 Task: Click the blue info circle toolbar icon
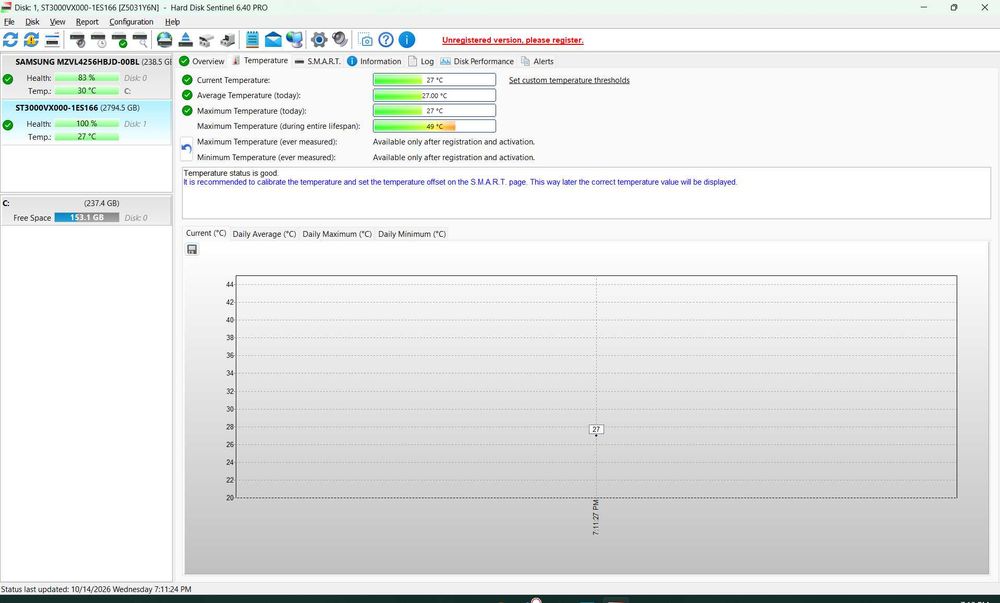[x=407, y=40]
